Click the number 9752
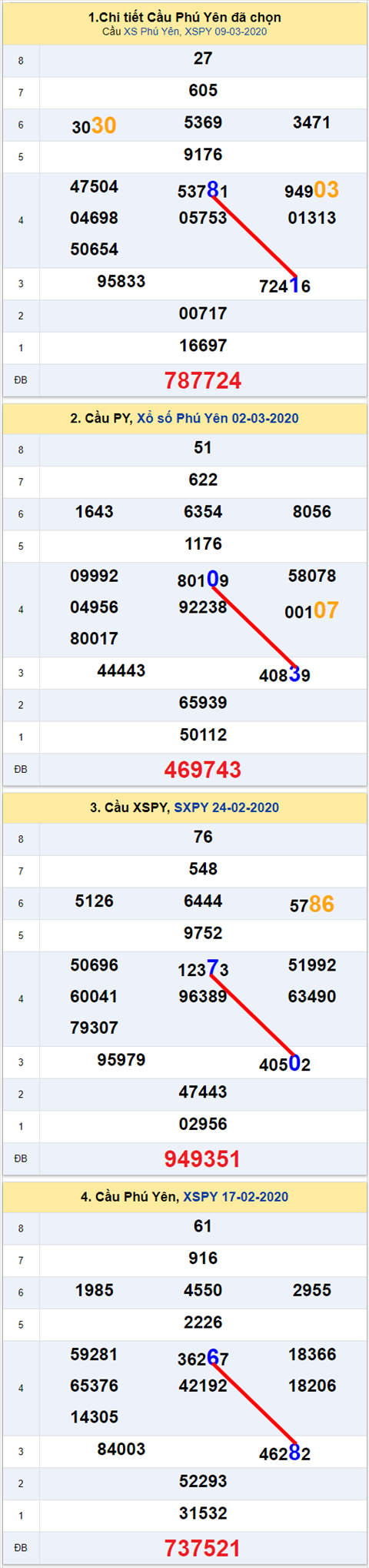The width and height of the screenshot is (369, 1568). [203, 934]
